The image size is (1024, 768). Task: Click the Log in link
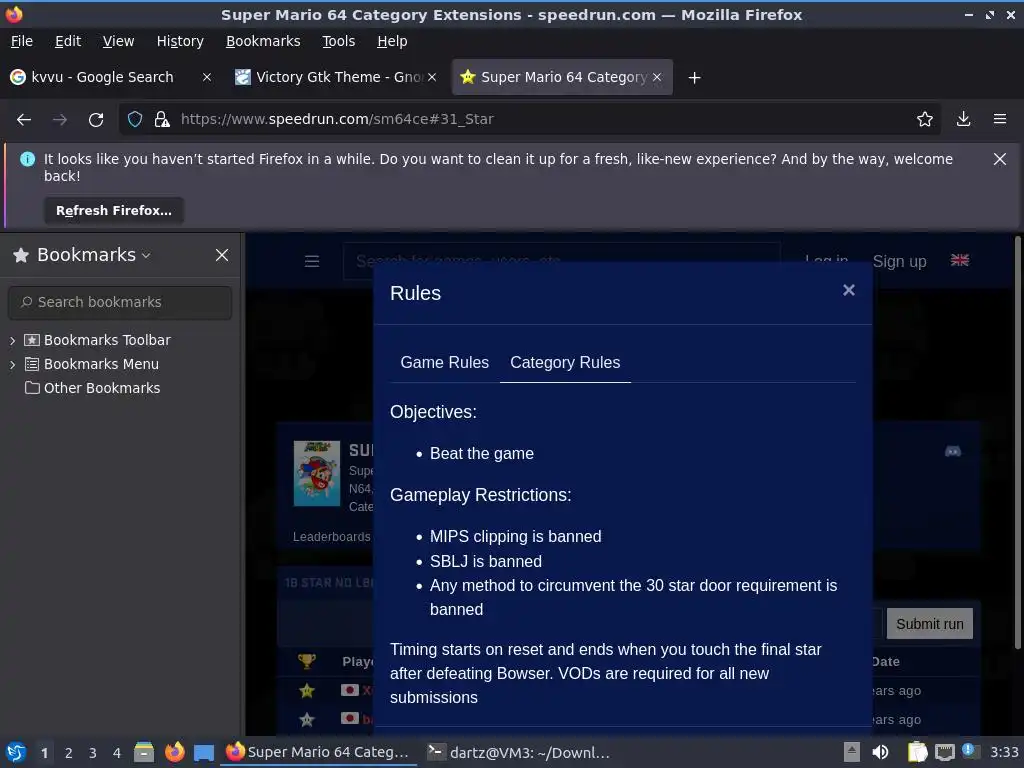(826, 261)
